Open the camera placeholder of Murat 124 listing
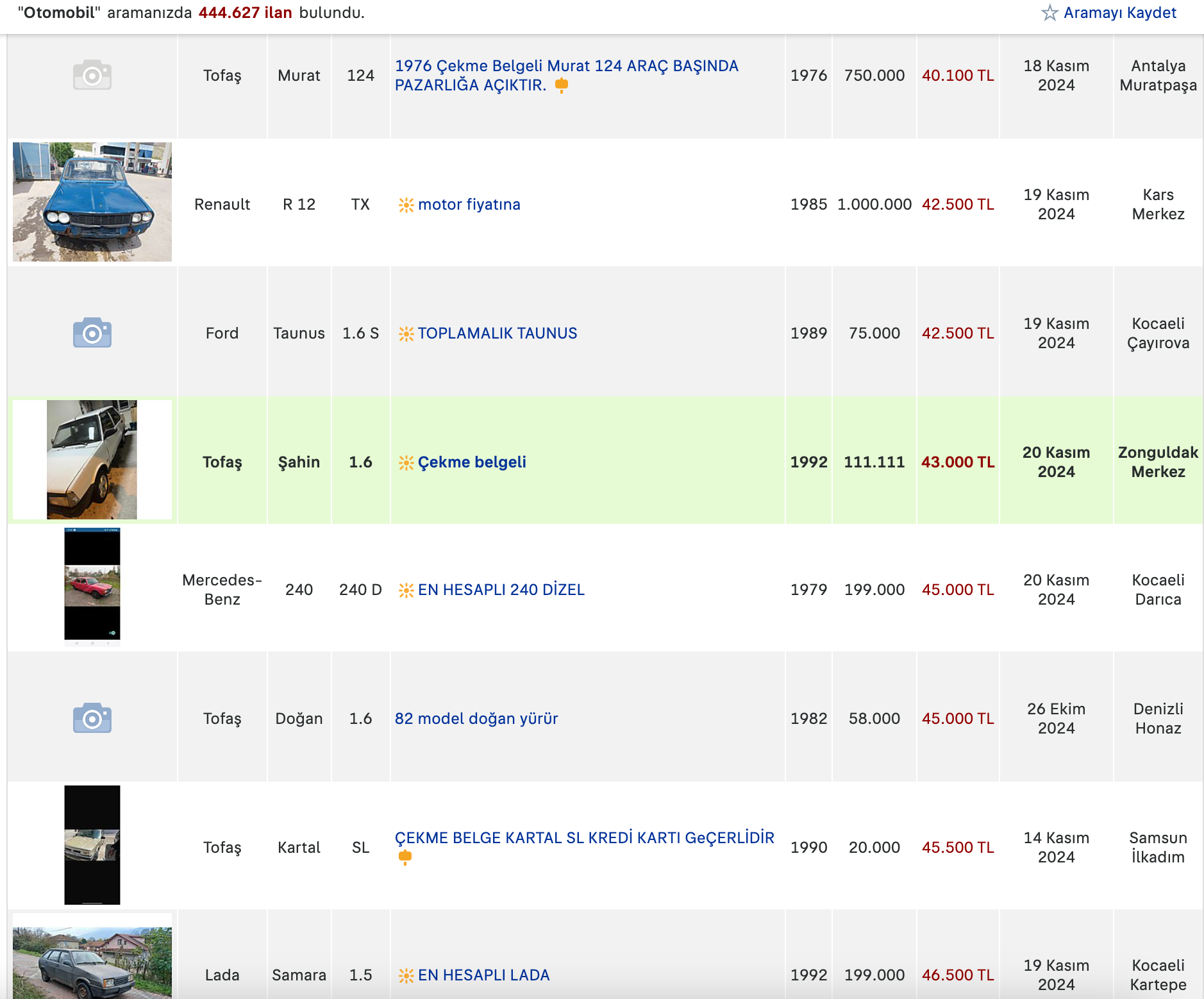The image size is (1204, 999). click(92, 75)
